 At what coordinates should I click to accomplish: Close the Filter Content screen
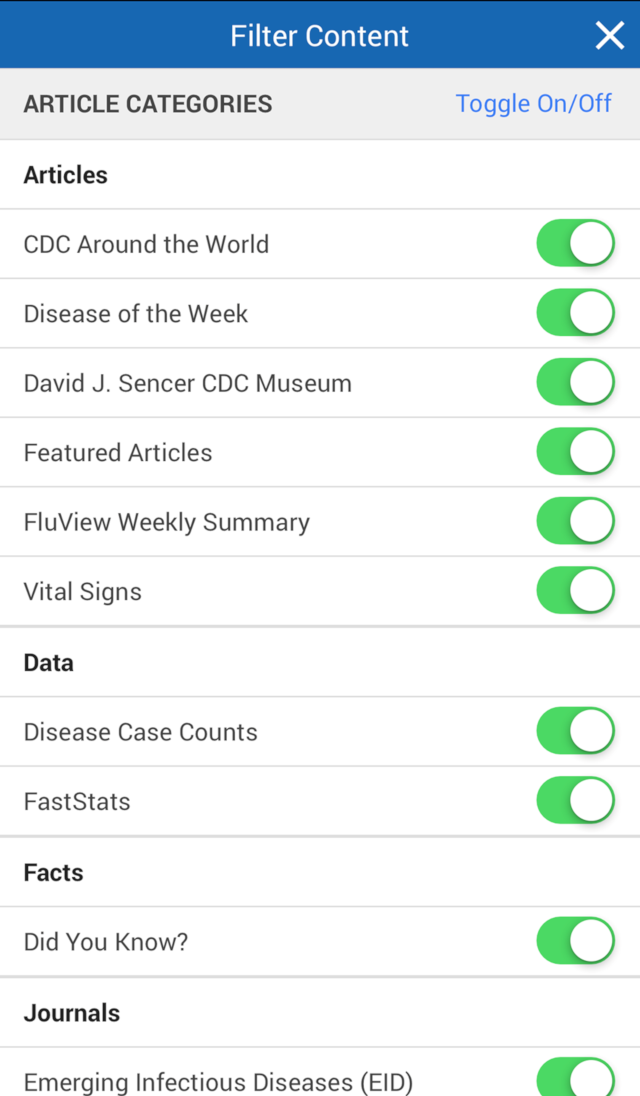(609, 36)
